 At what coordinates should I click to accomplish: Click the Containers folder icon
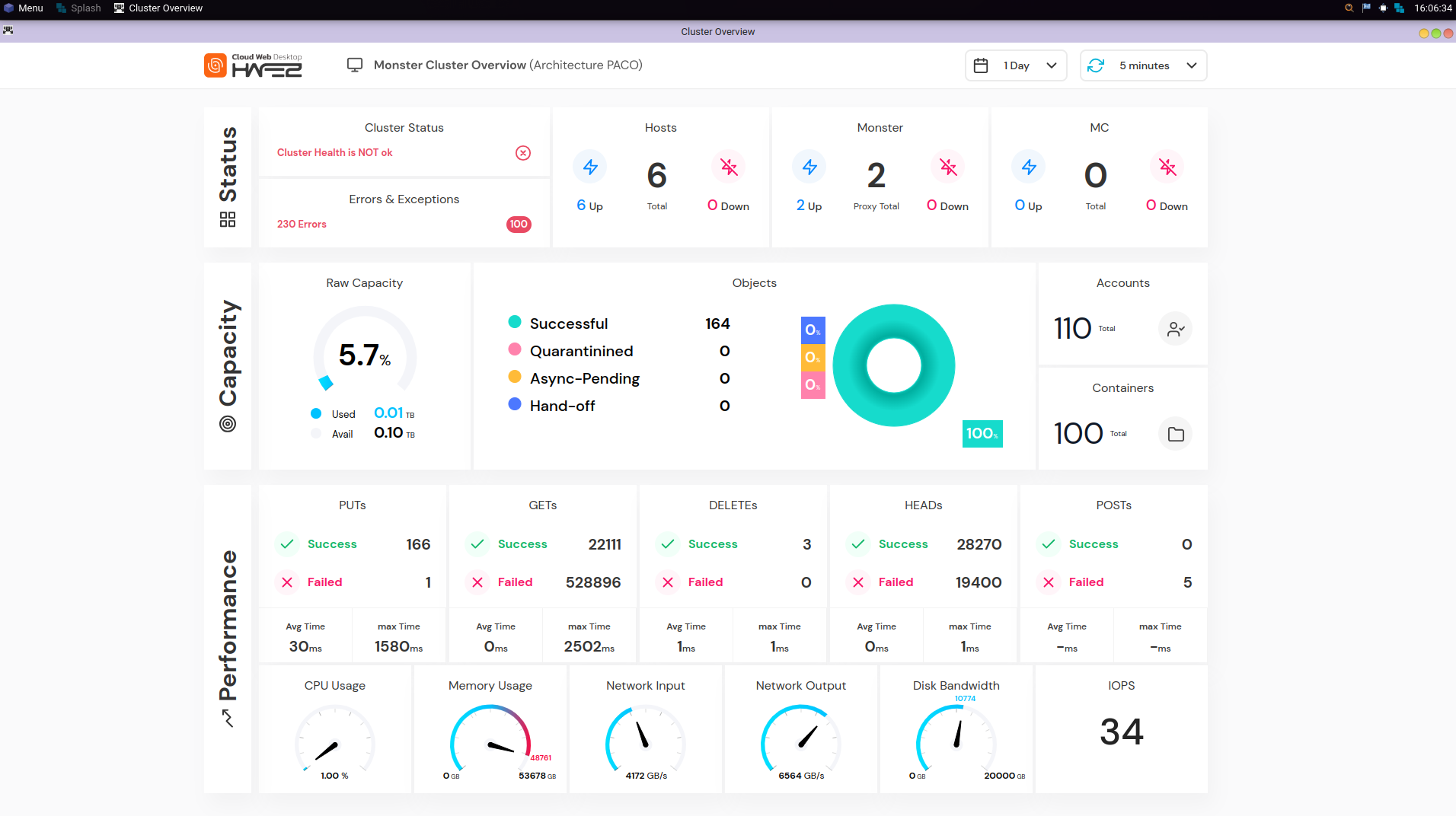point(1175,434)
